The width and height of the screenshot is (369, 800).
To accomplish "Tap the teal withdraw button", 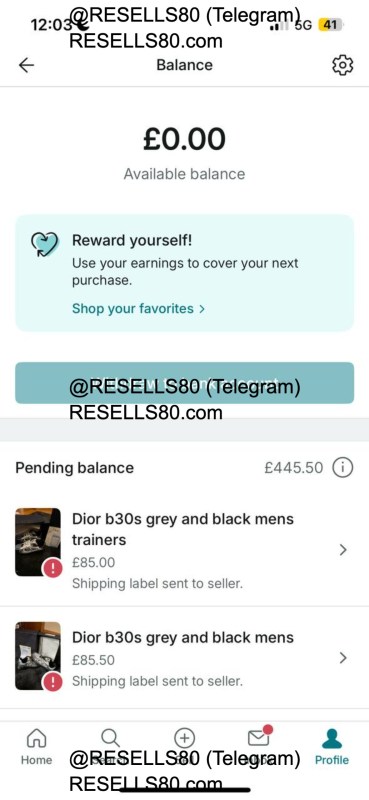I will (184, 383).
